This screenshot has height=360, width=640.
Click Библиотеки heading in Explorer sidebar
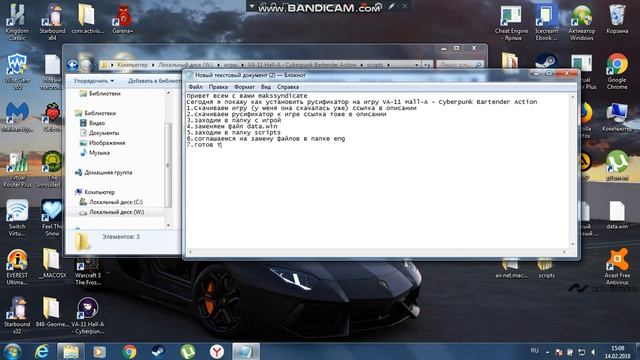point(100,113)
